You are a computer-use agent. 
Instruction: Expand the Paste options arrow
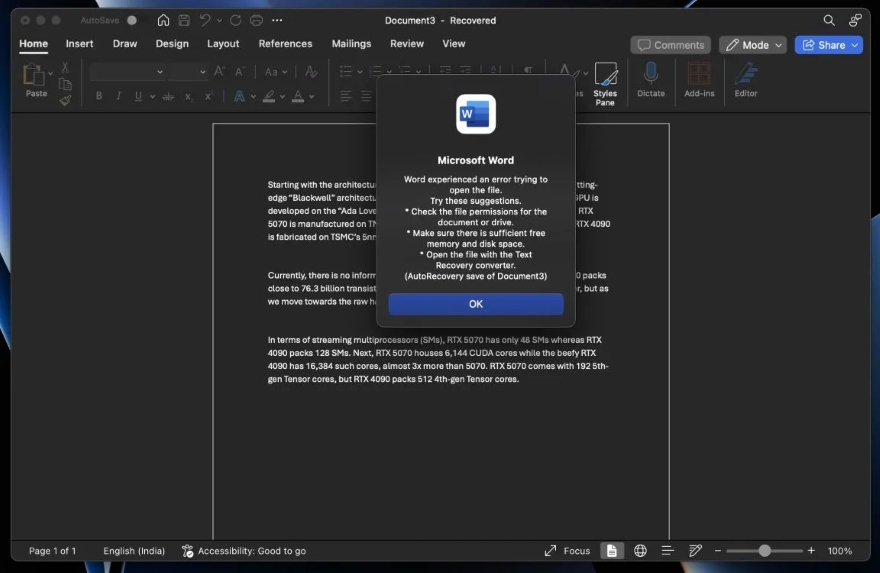(51, 74)
